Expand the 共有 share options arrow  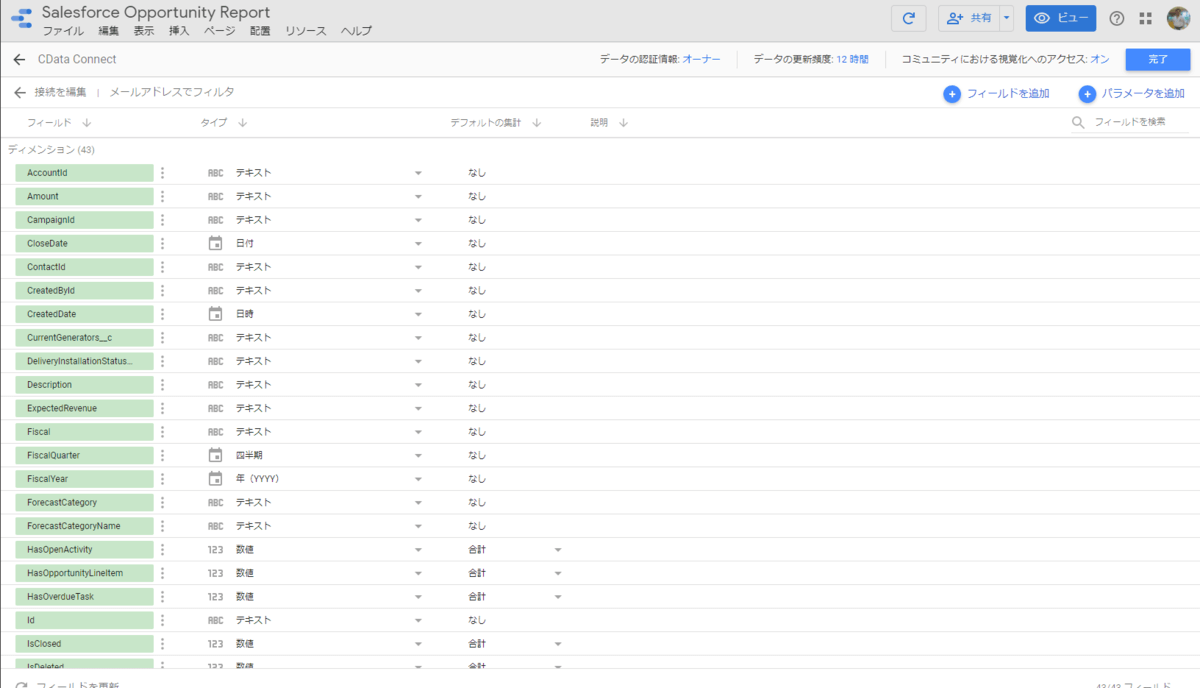tap(1006, 18)
